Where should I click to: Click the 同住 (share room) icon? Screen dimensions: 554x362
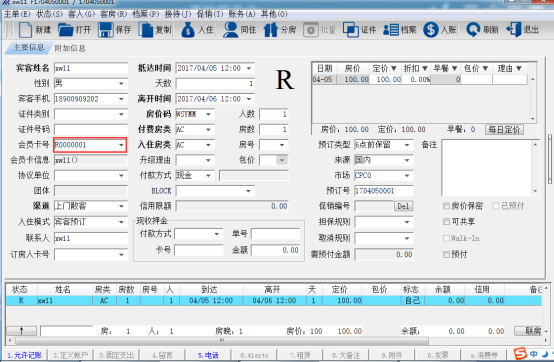(230, 30)
